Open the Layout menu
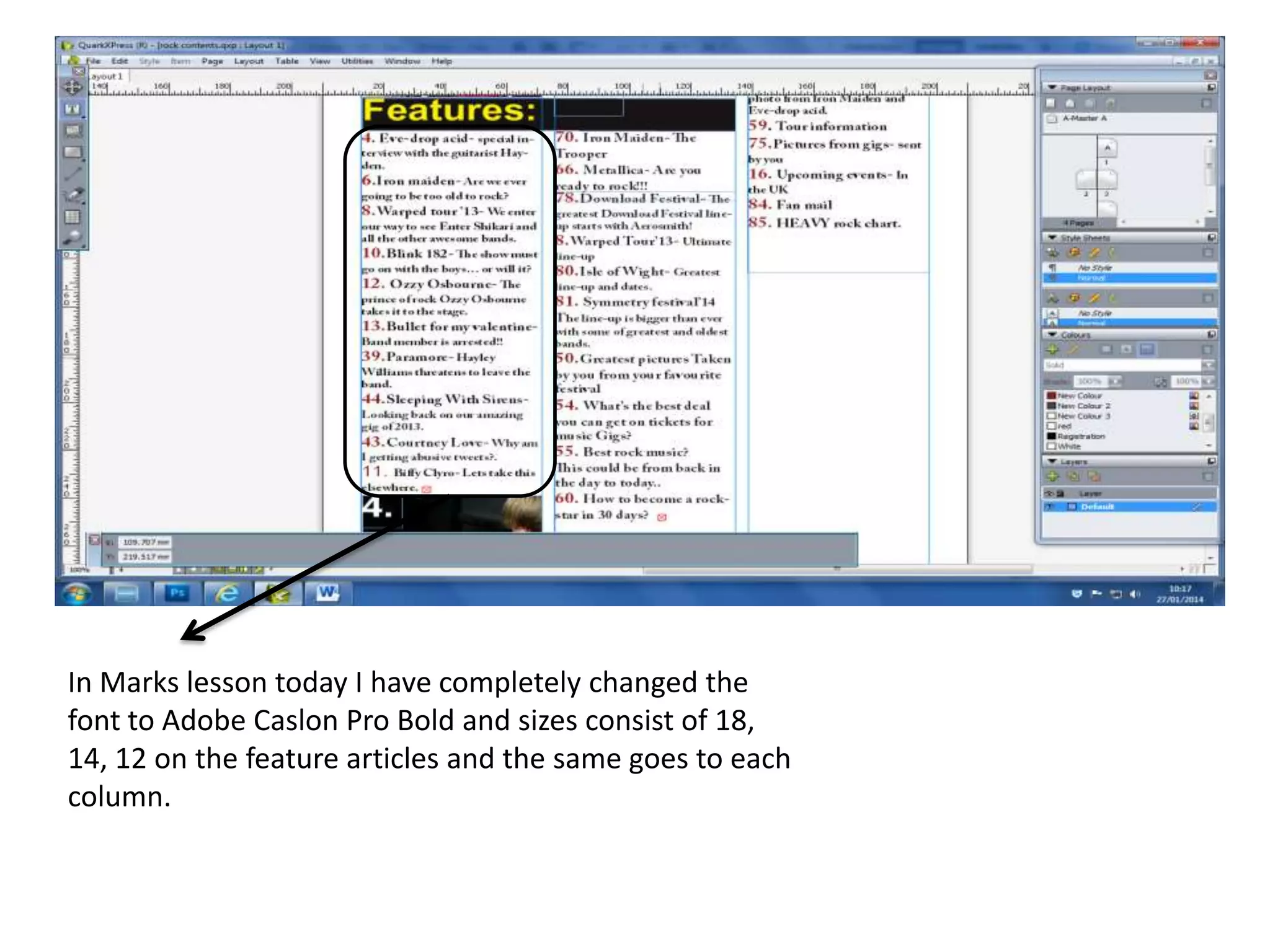1270x952 pixels. point(249,61)
